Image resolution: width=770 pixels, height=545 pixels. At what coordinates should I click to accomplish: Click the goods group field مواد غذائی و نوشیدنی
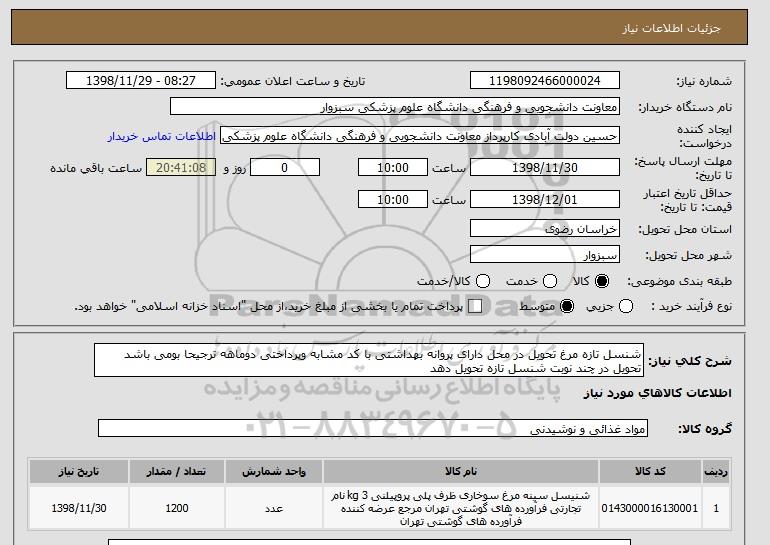[x=373, y=428]
